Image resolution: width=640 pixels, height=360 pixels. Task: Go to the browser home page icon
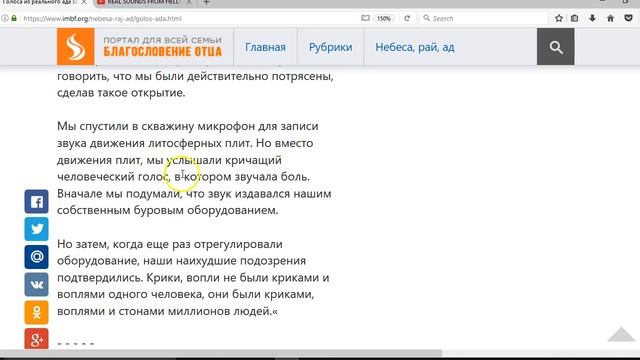click(611, 18)
